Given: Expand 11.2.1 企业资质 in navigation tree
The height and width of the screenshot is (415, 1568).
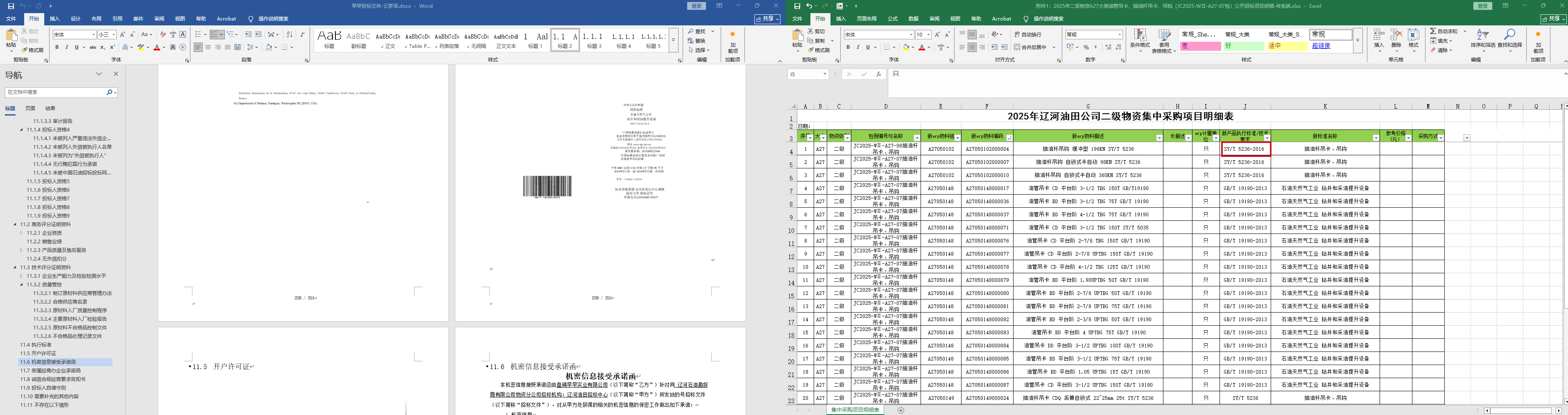Looking at the screenshot, I should pos(22,233).
